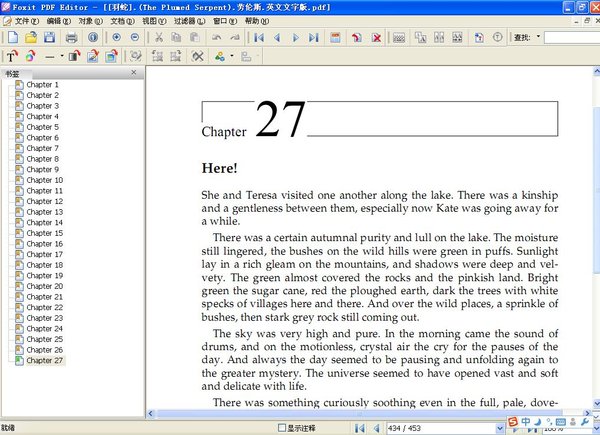The width and height of the screenshot is (600, 435).
Task: Go to first page in status bar
Action: (x=359, y=428)
